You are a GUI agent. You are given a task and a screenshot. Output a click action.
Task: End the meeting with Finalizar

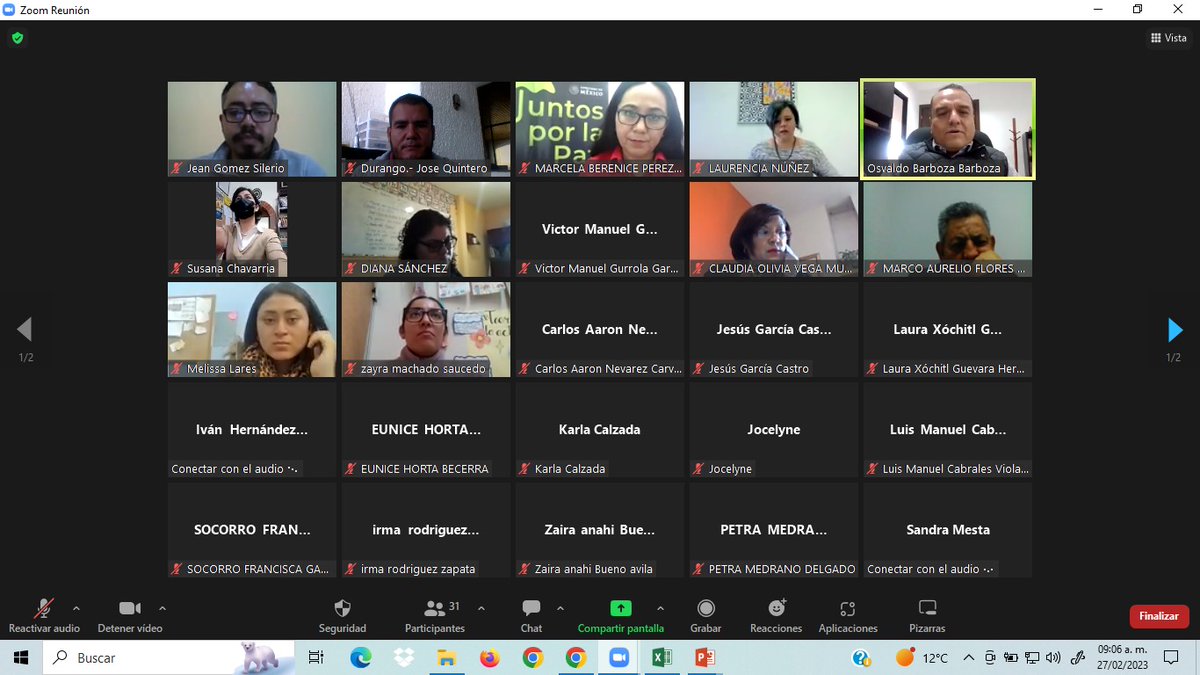coord(1159,616)
